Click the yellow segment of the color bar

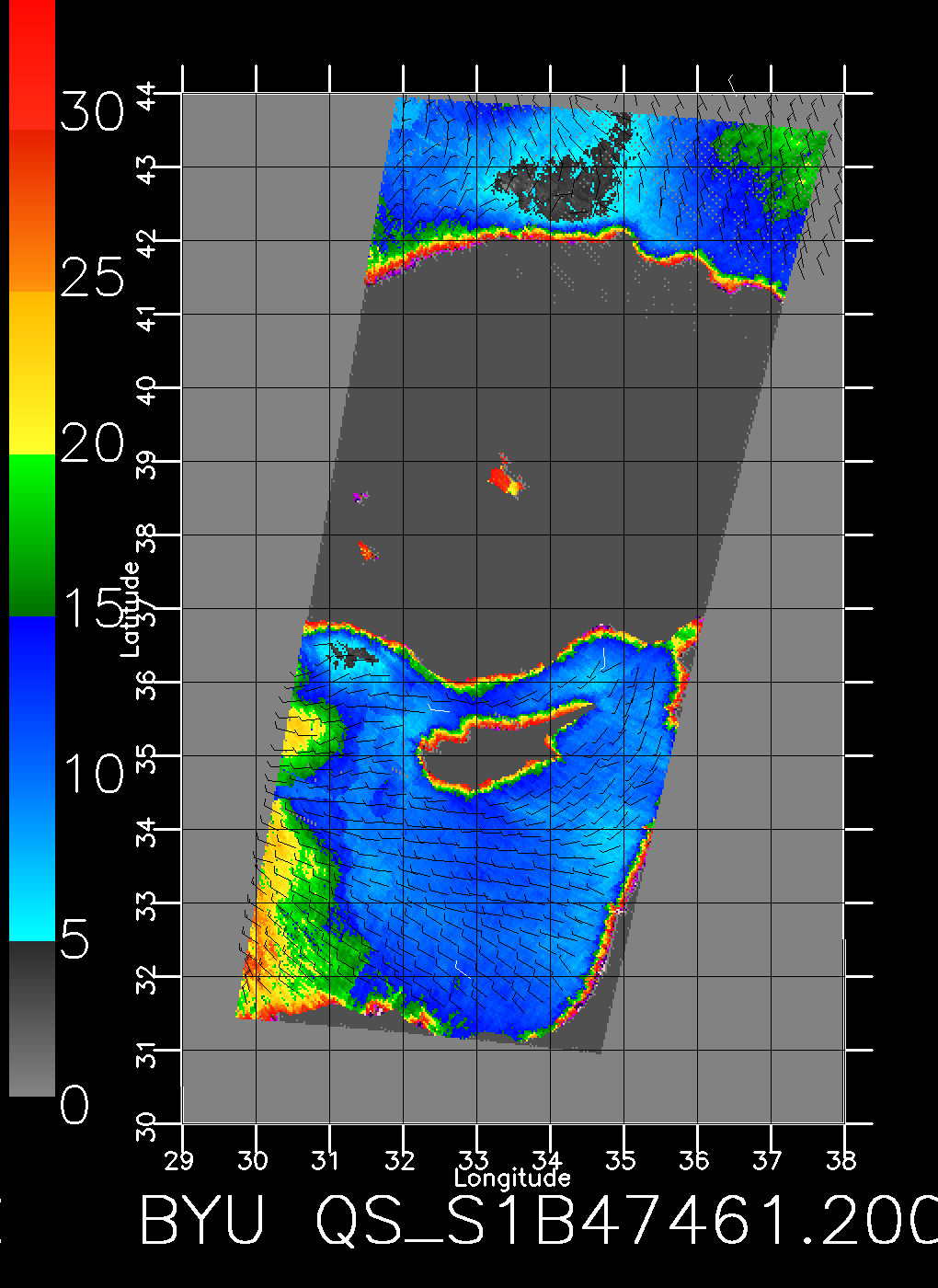tap(32, 374)
